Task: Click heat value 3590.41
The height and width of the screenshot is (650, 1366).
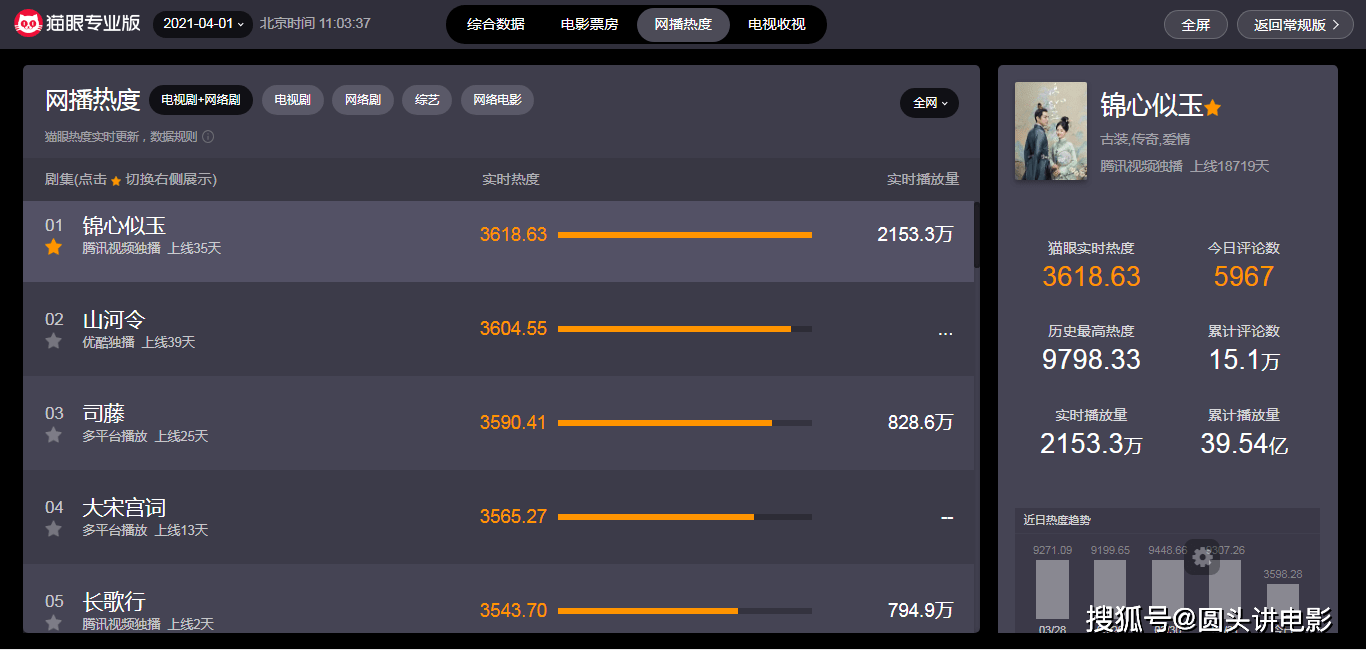Action: point(513,423)
